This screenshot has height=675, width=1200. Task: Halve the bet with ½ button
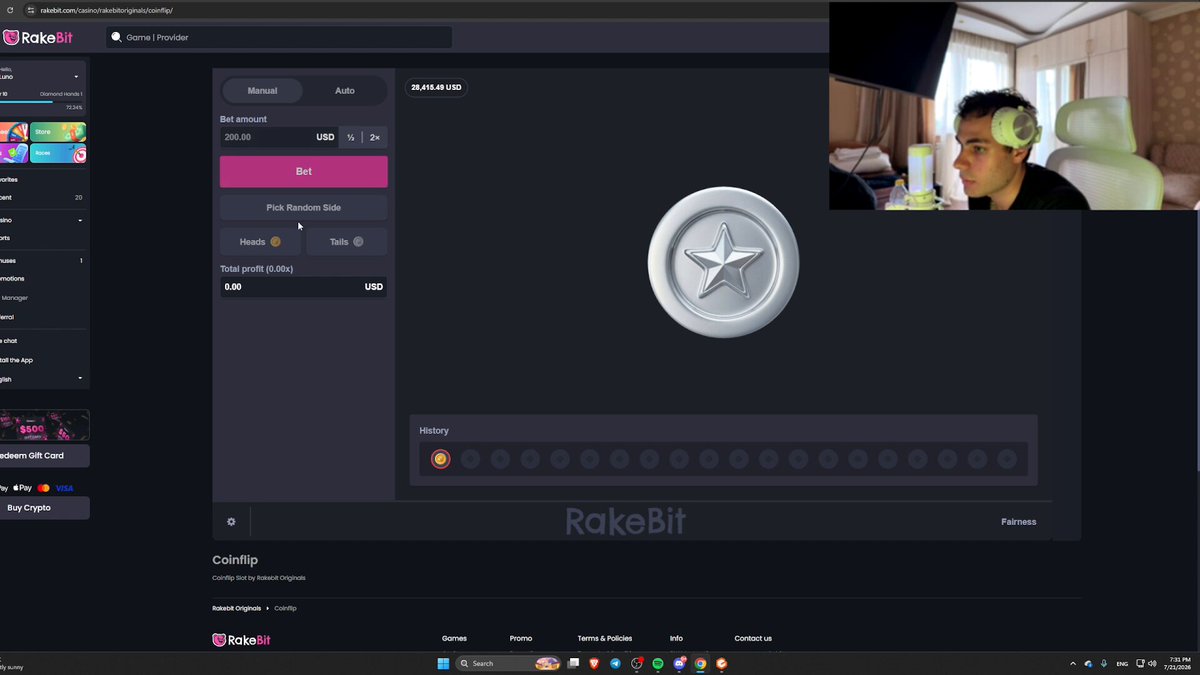point(351,137)
